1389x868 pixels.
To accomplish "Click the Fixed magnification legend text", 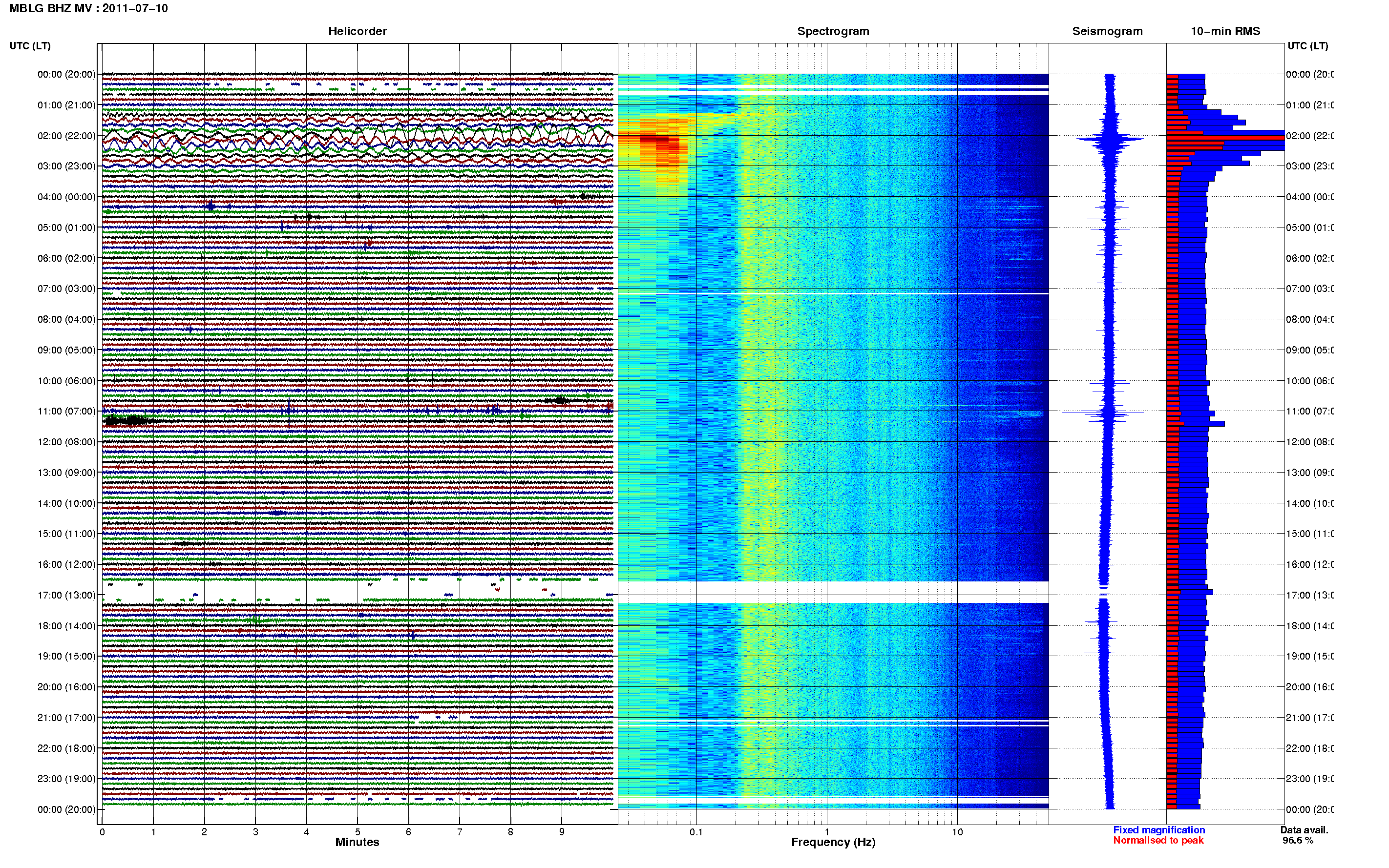I will [1159, 830].
